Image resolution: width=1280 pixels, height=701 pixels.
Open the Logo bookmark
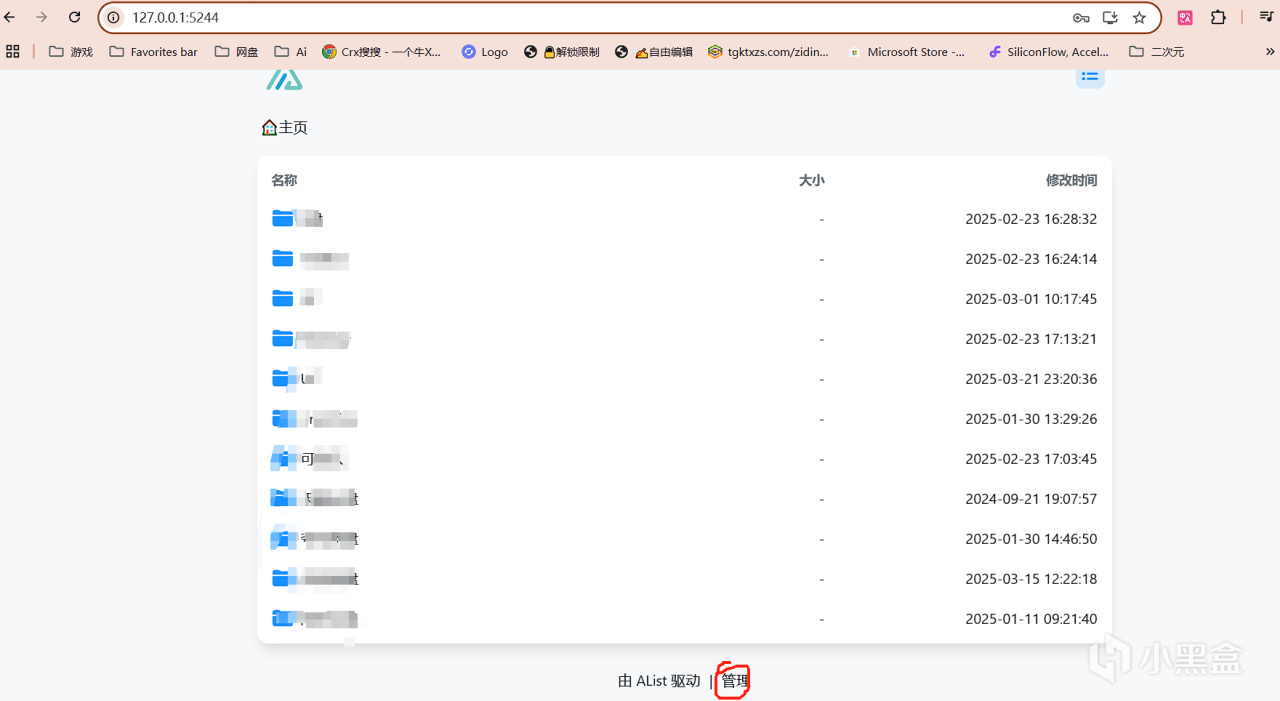(485, 51)
